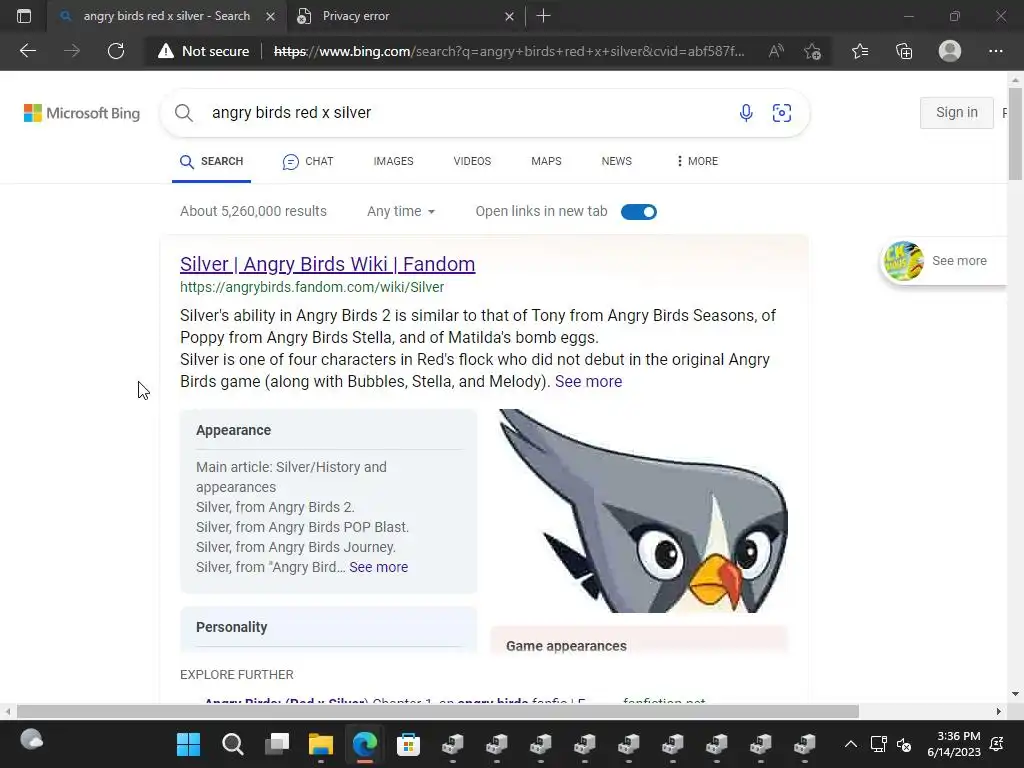Click See more after the Silver description

click(588, 381)
